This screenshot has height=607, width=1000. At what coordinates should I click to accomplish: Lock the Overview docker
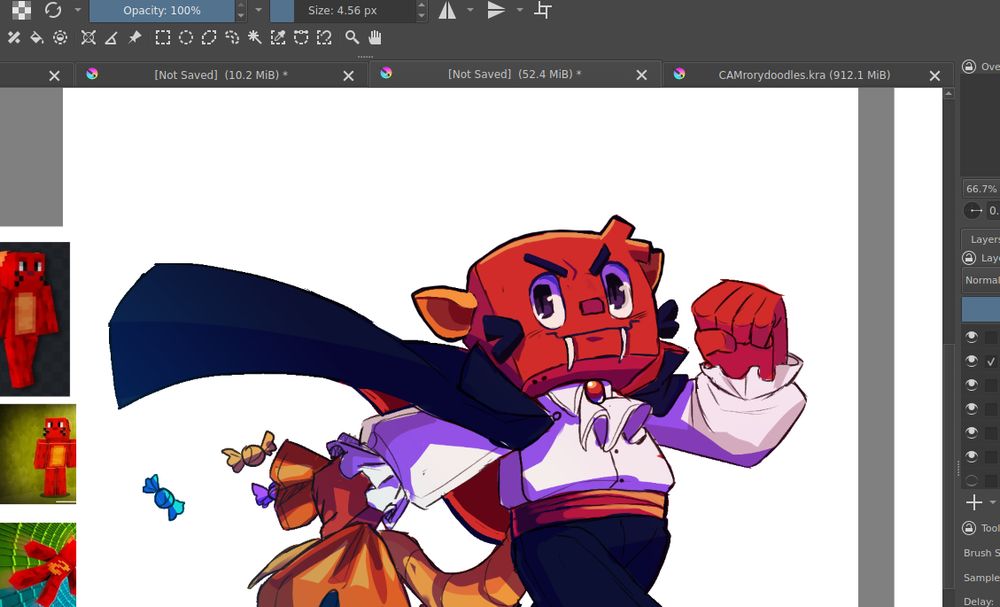tap(969, 66)
